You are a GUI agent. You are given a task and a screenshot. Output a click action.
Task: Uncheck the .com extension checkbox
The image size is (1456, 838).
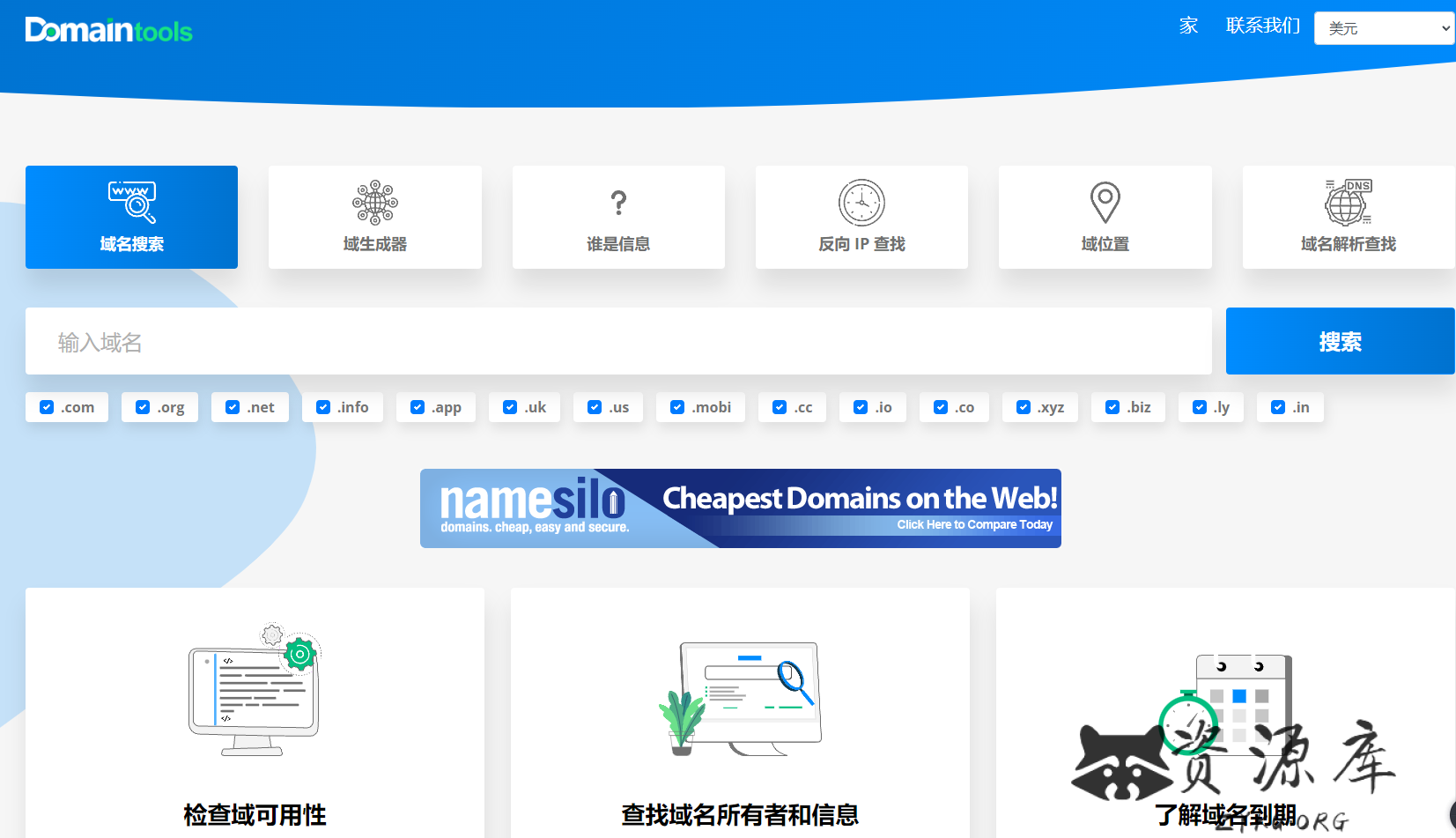(48, 407)
